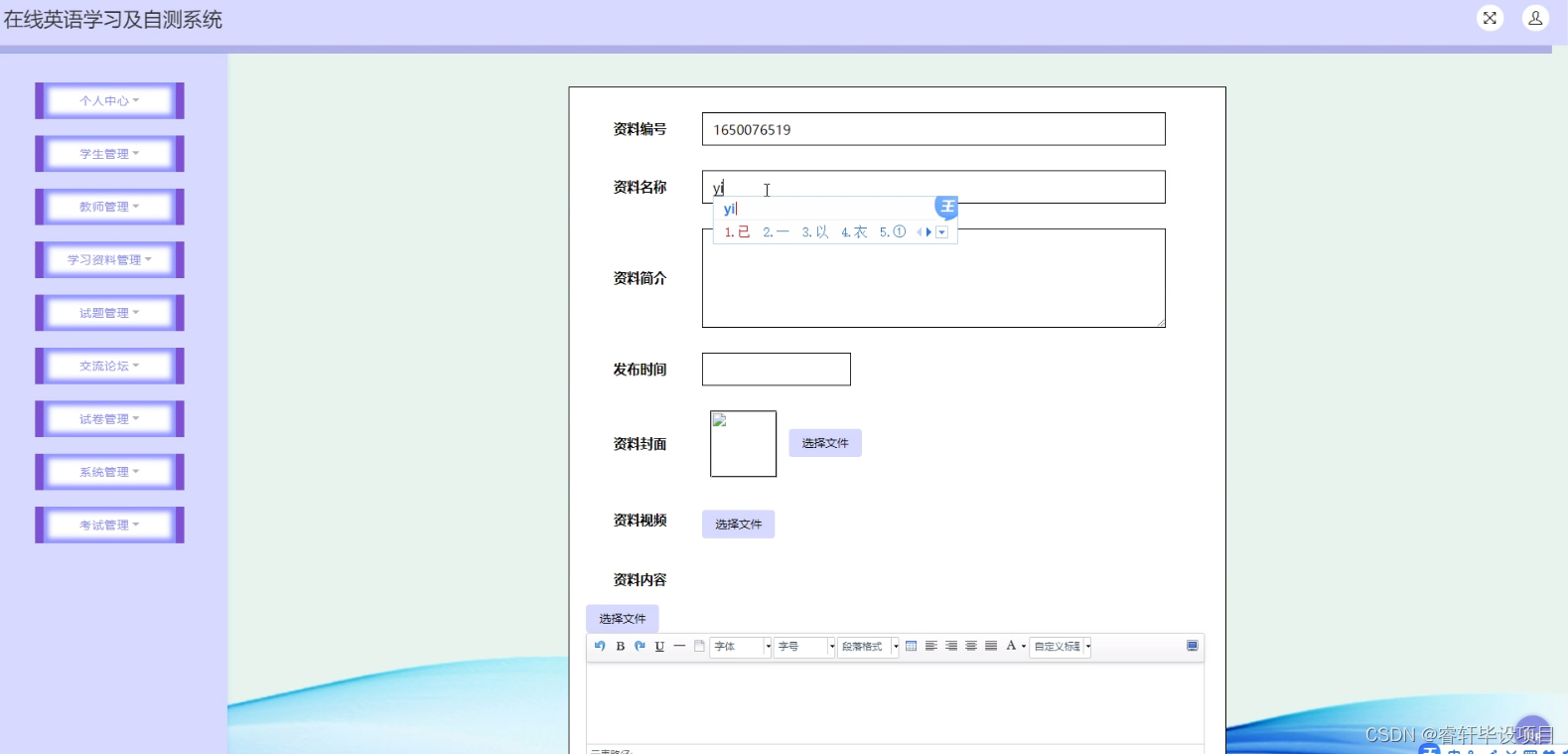Click the blank page icon in editor toolbar
1568x754 pixels.
tap(699, 646)
